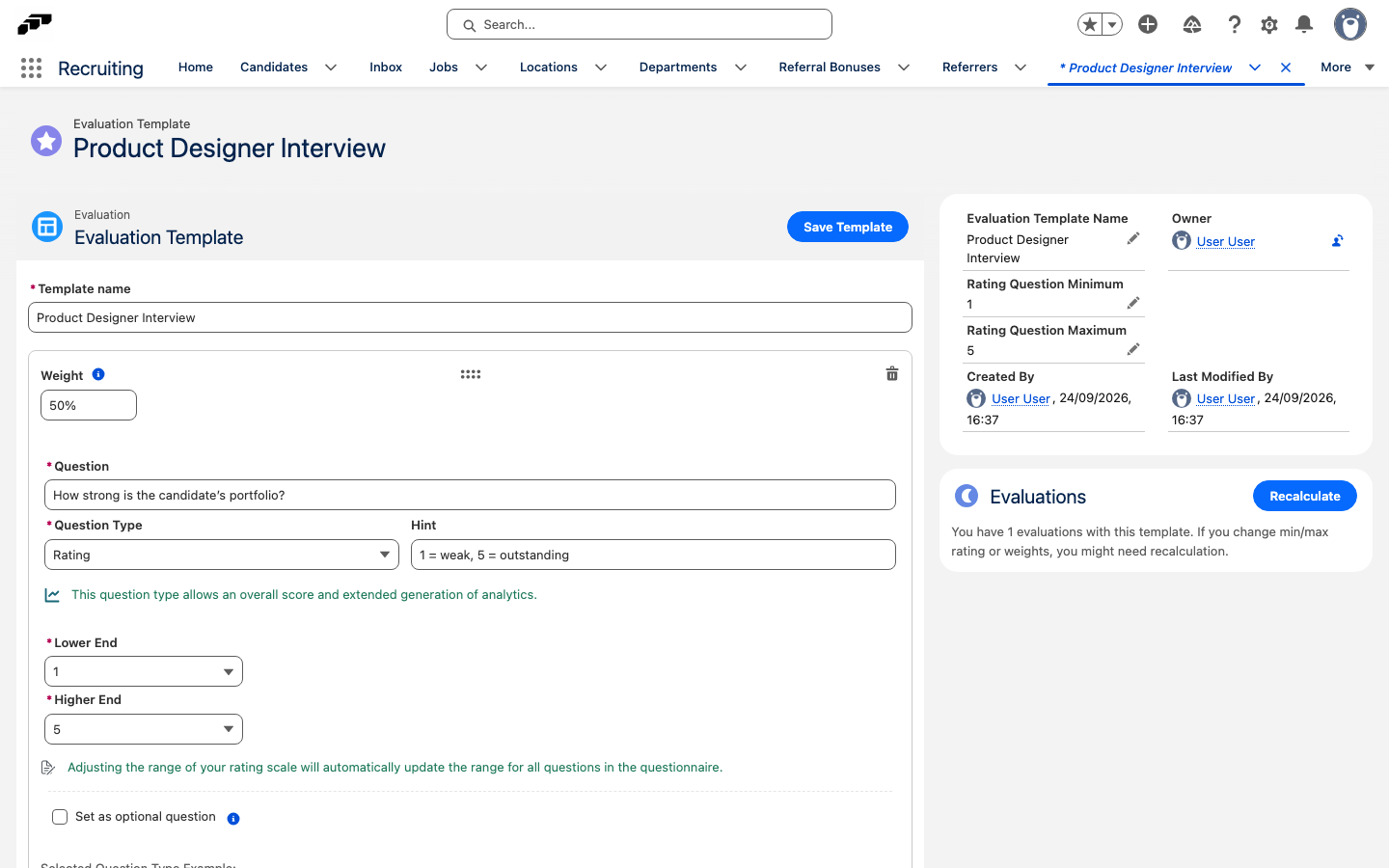
Task: Click the Evaluations moon icon
Action: tap(967, 496)
